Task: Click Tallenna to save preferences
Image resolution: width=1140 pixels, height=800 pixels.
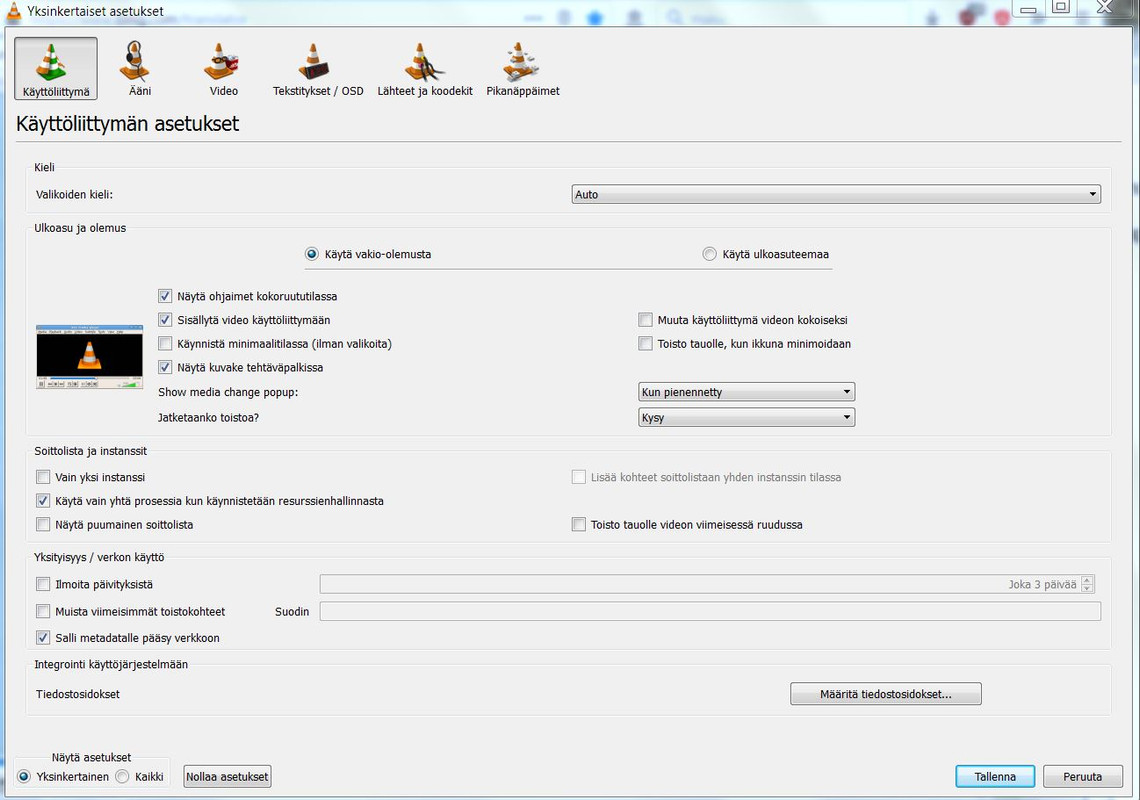Action: click(995, 777)
